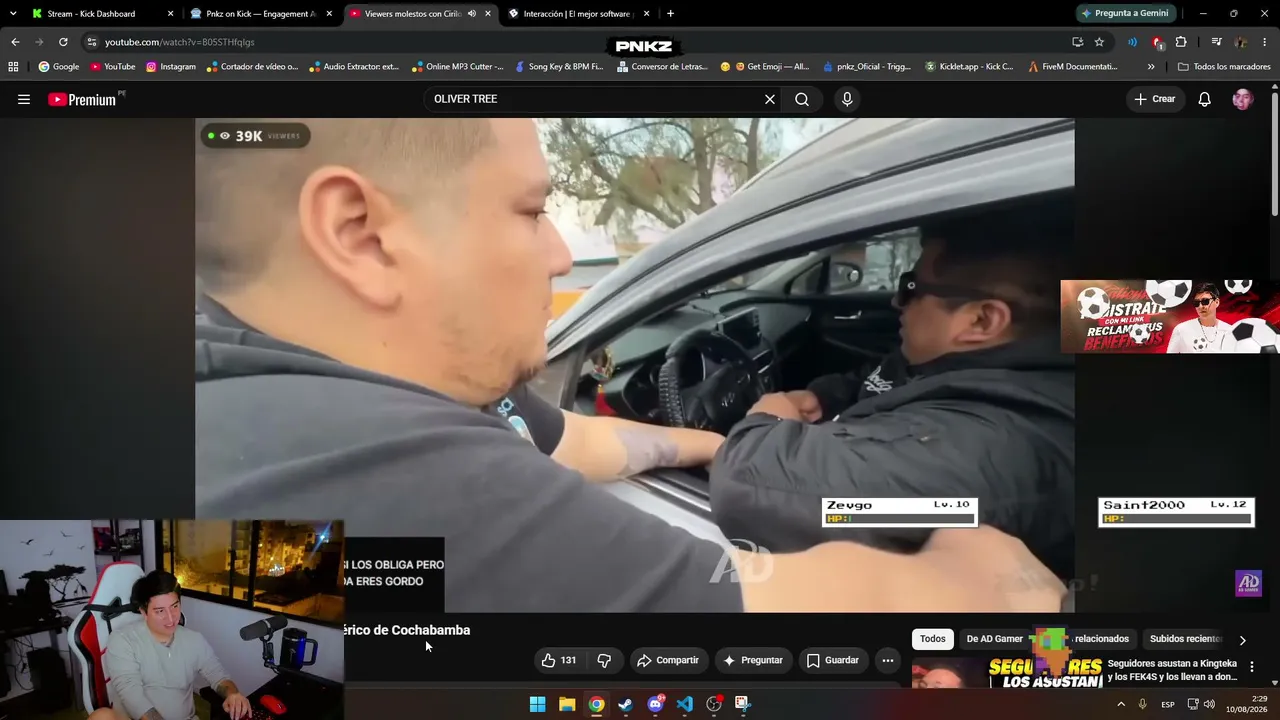This screenshot has width=1280, height=720.
Task: Open Windows Start menu
Action: click(x=537, y=704)
